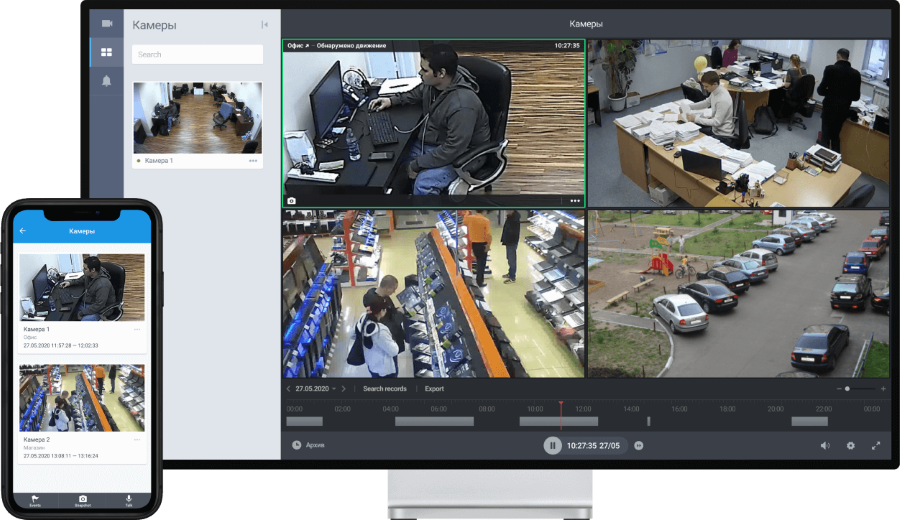Collapse the Камеры side panel
This screenshot has width=900, height=520.
point(264,24)
